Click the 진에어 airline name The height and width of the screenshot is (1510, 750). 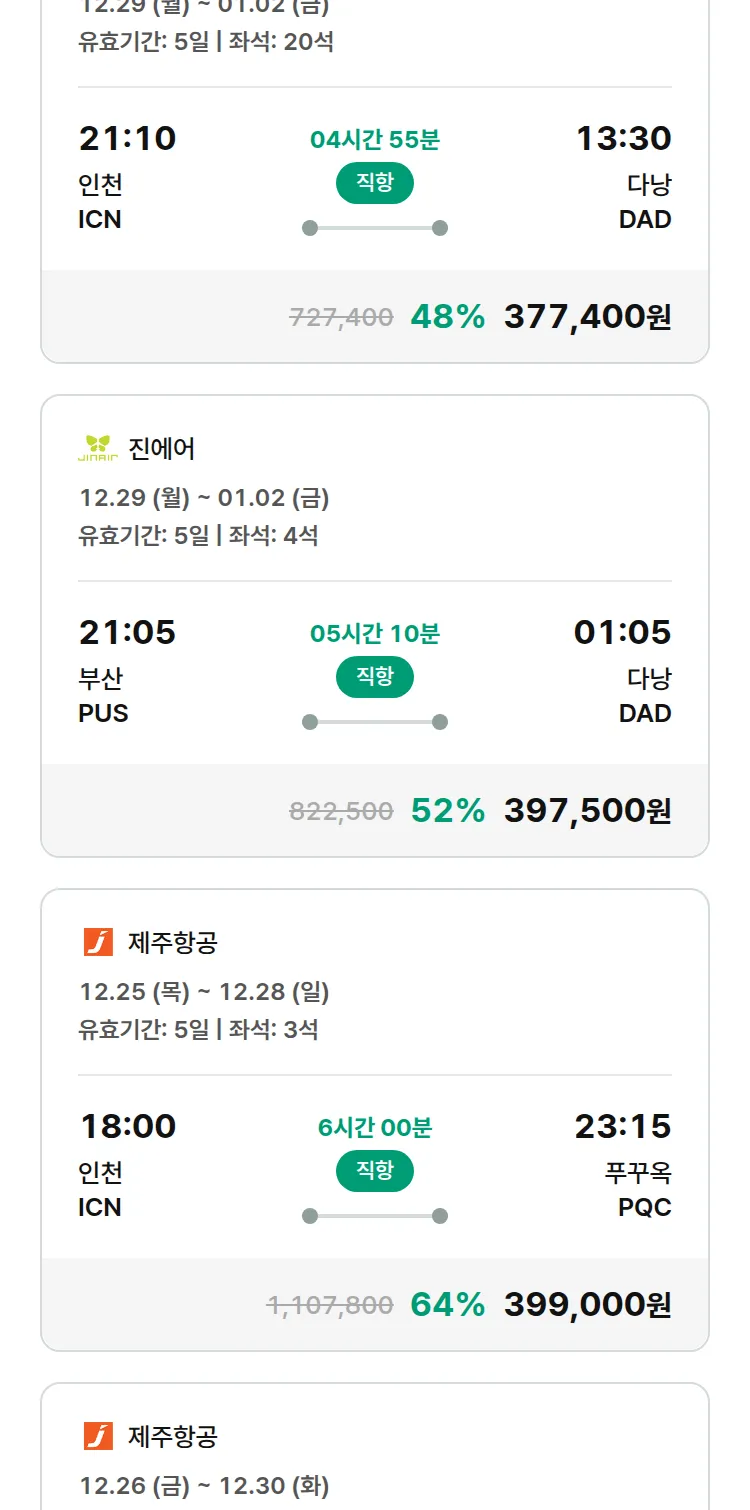click(x=162, y=449)
